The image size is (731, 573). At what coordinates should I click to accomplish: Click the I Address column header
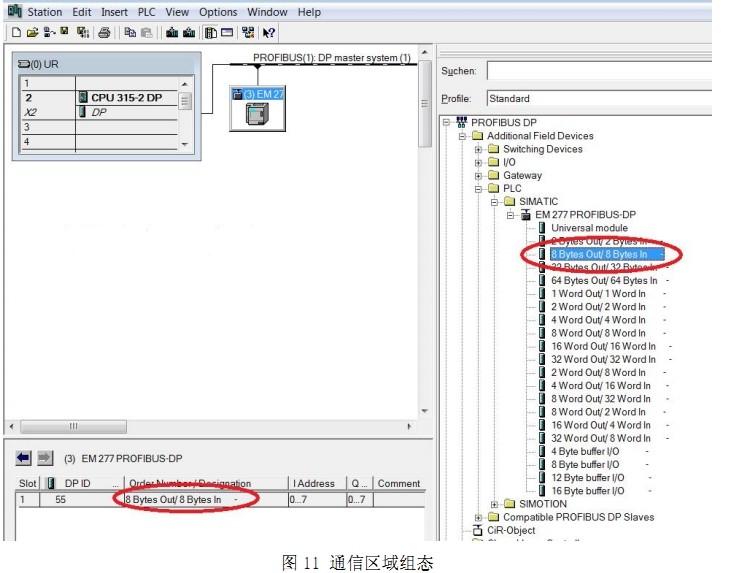[317, 483]
